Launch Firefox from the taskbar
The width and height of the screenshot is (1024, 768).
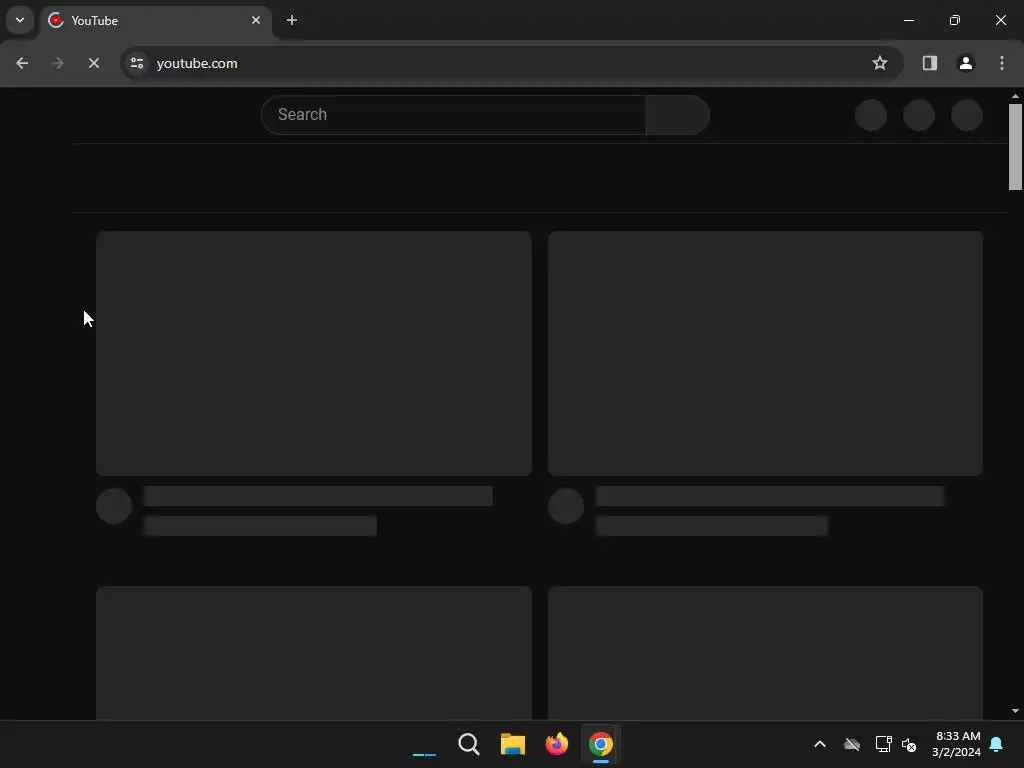pos(556,744)
